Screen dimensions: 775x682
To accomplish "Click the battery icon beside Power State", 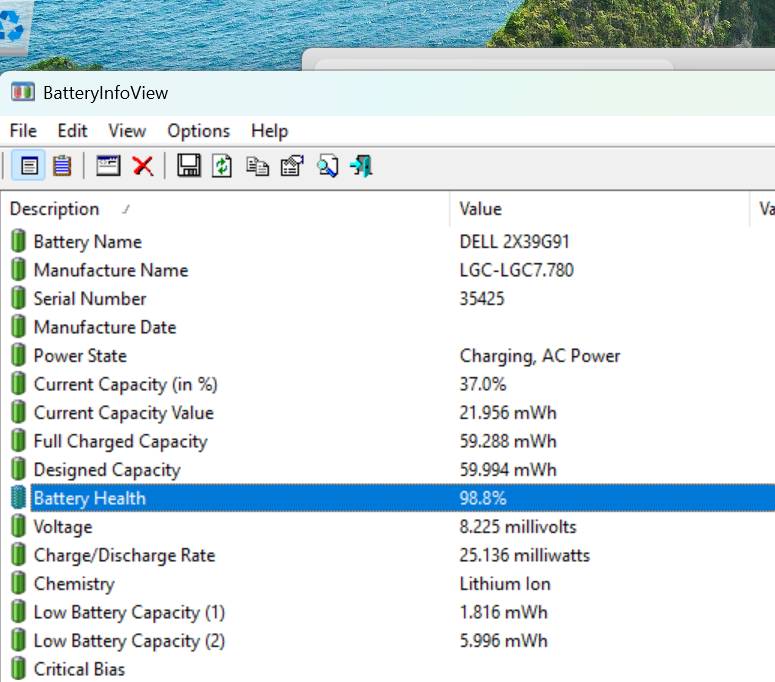I will 18,355.
